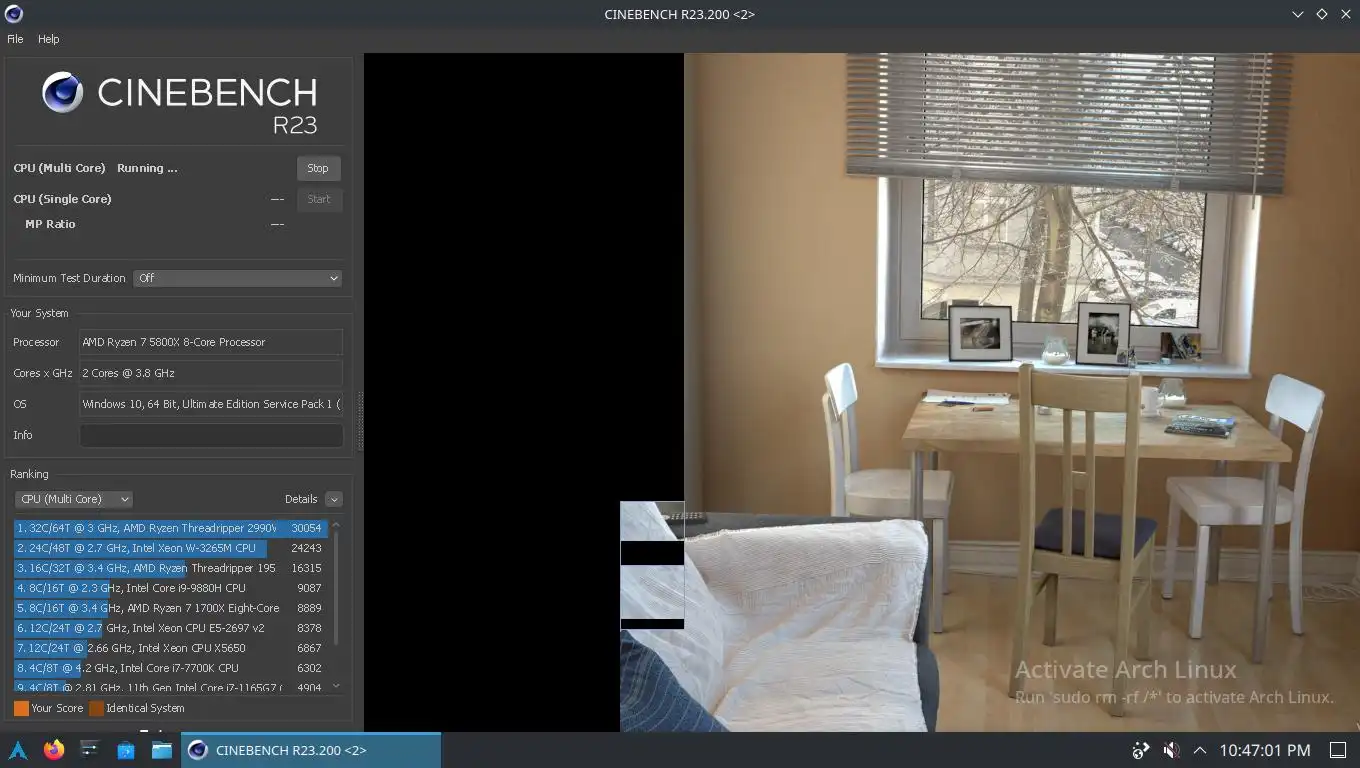Click the Cinebench icon in the title bar
Viewport: 1360px width, 768px height.
pyautogui.click(x=13, y=14)
